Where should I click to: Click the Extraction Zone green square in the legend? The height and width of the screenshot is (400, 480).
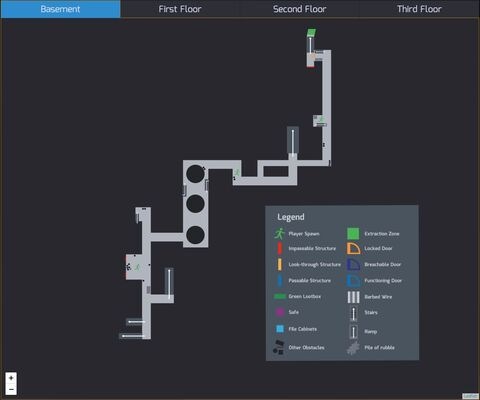[353, 234]
